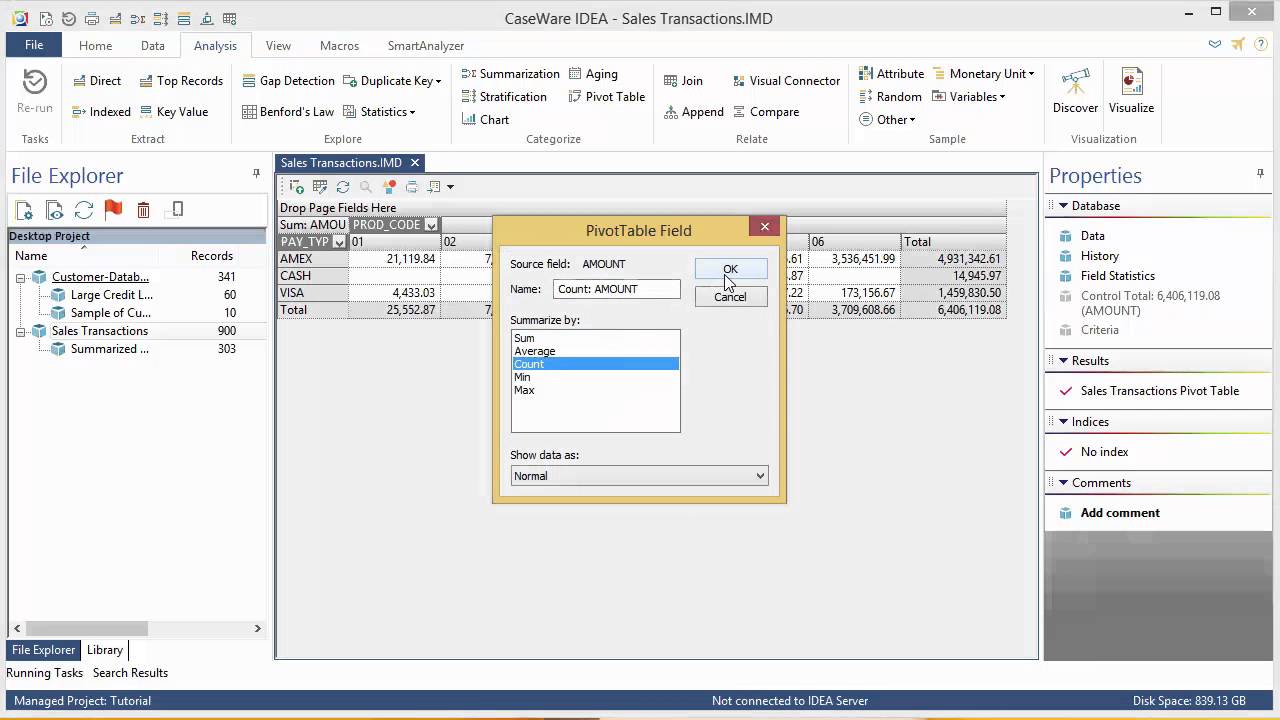Collapse Sales Transactions tree node
This screenshot has height=720, width=1280.
pos(20,331)
